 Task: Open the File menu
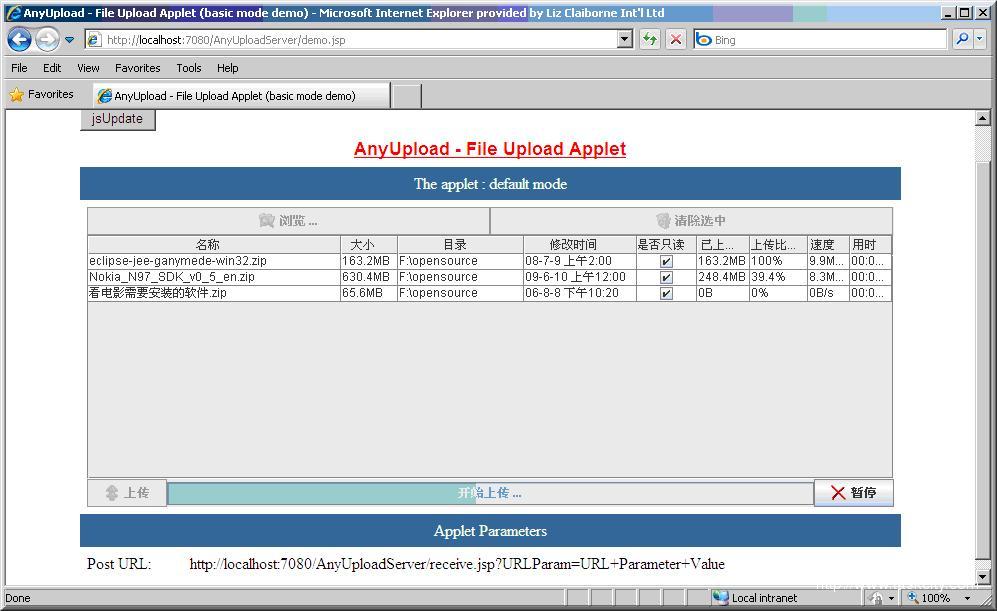tap(19, 68)
